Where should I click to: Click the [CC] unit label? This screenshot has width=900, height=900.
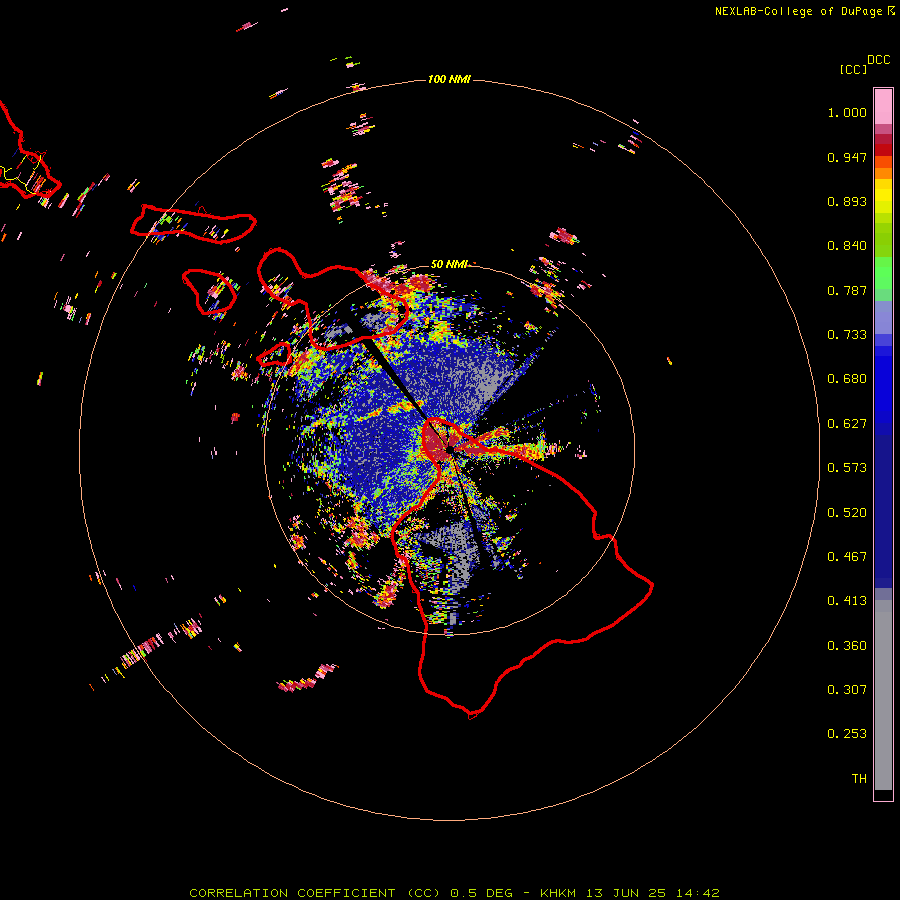coord(853,69)
